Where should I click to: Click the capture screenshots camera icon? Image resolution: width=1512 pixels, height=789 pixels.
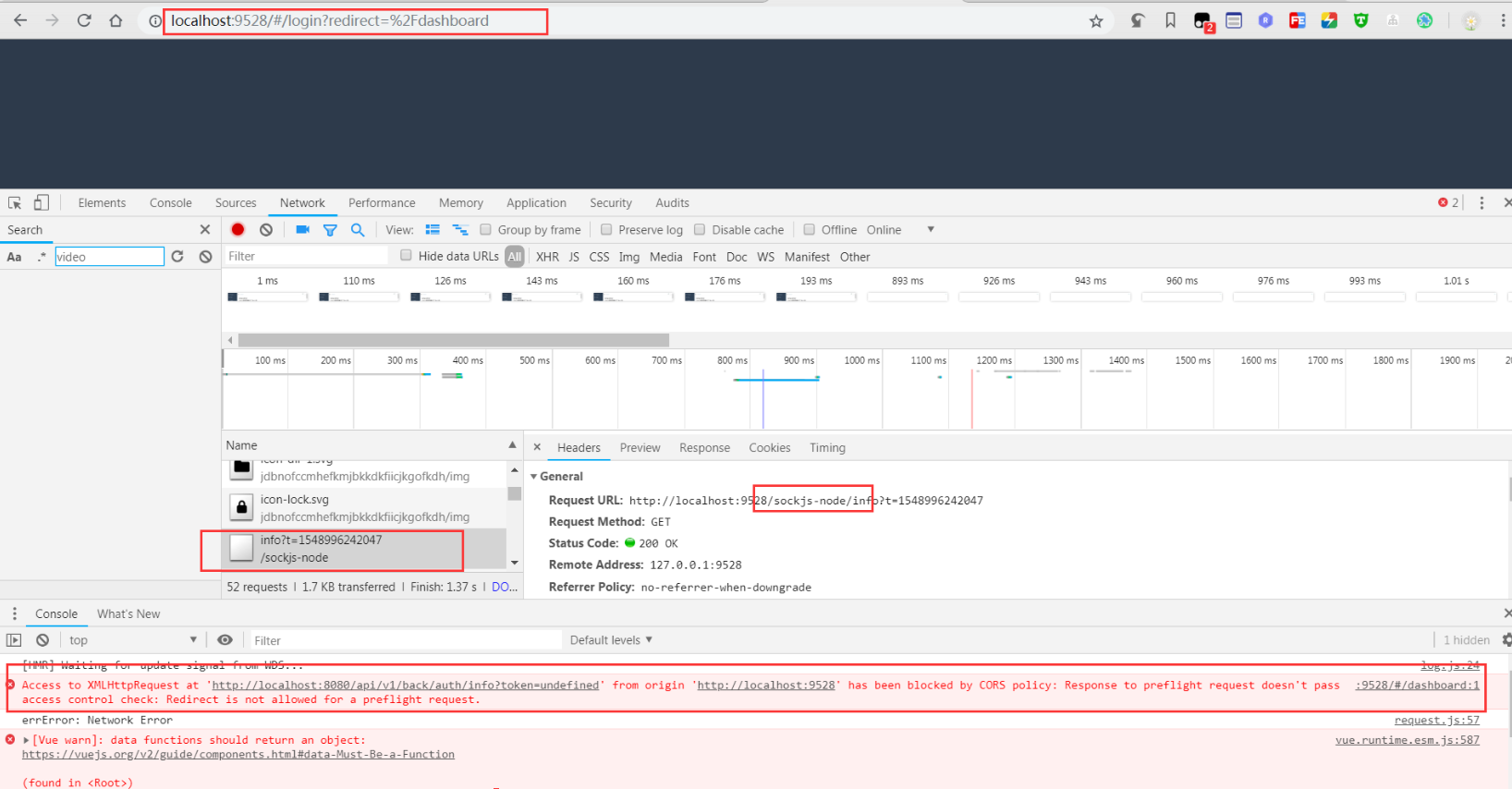pos(302,229)
